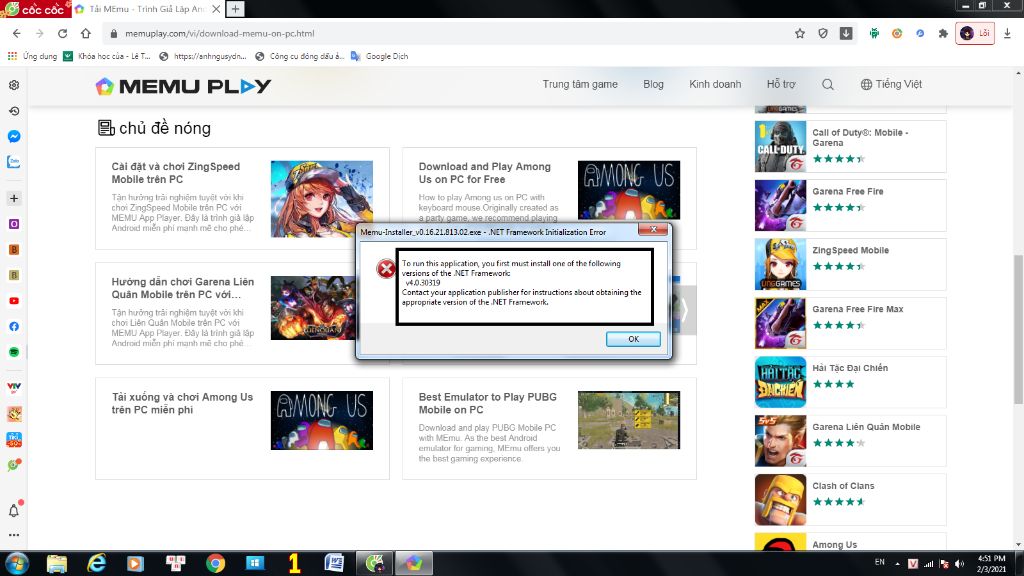Screen dimensions: 1024x576
Task: Open the history icon in the sidebar
Action: coord(14,111)
